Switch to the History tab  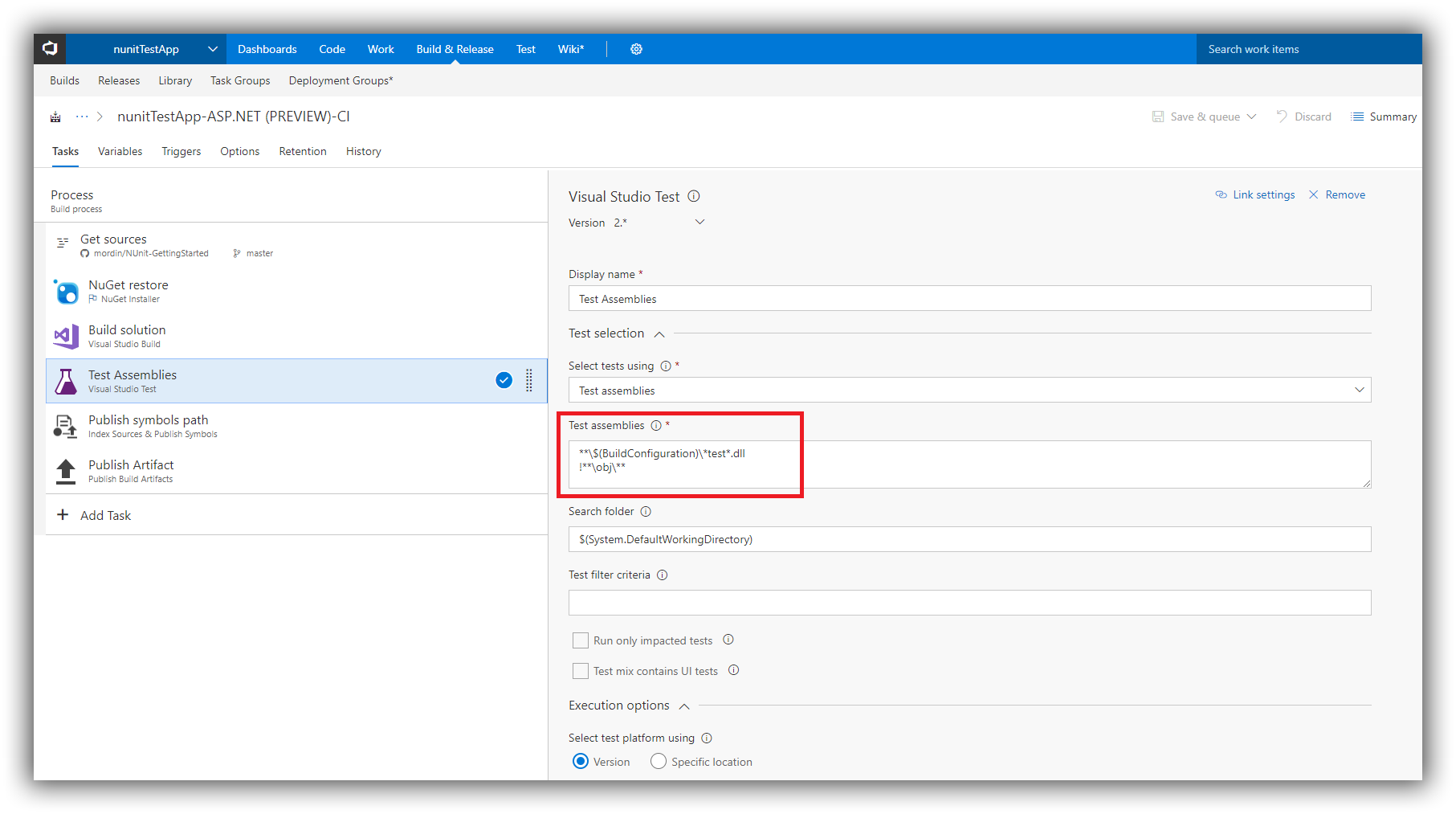(x=364, y=151)
